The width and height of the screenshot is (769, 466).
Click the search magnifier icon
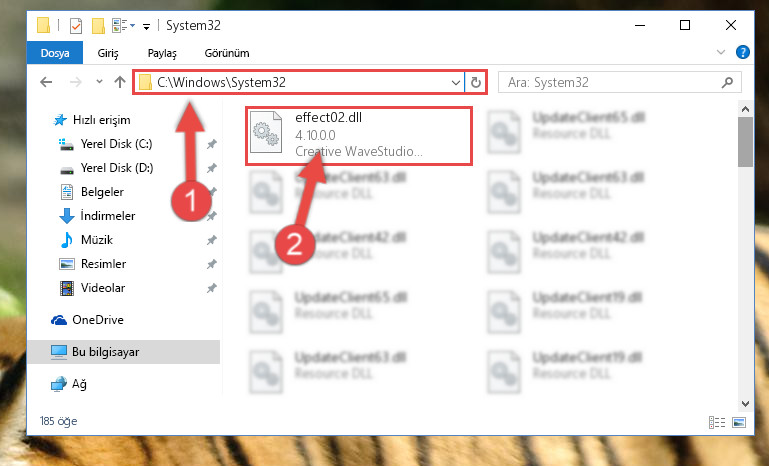[727, 82]
